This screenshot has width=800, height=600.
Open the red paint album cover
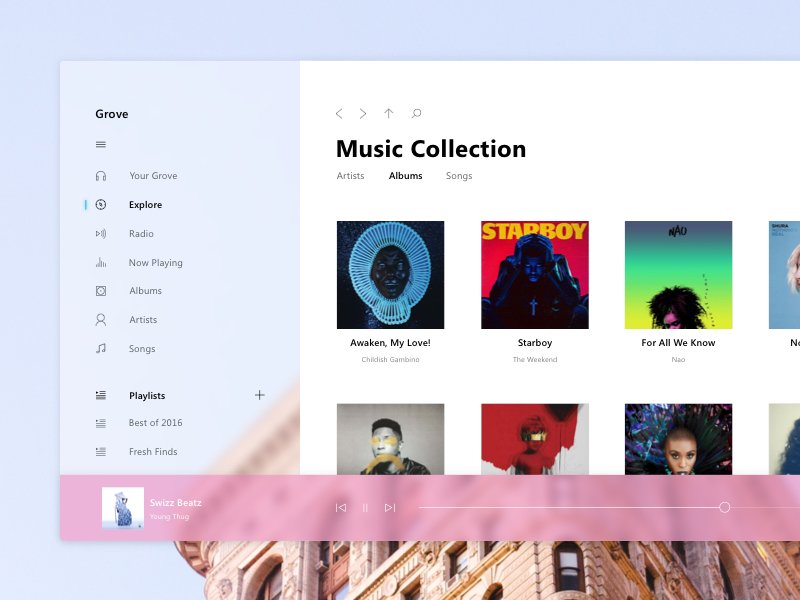click(x=535, y=439)
